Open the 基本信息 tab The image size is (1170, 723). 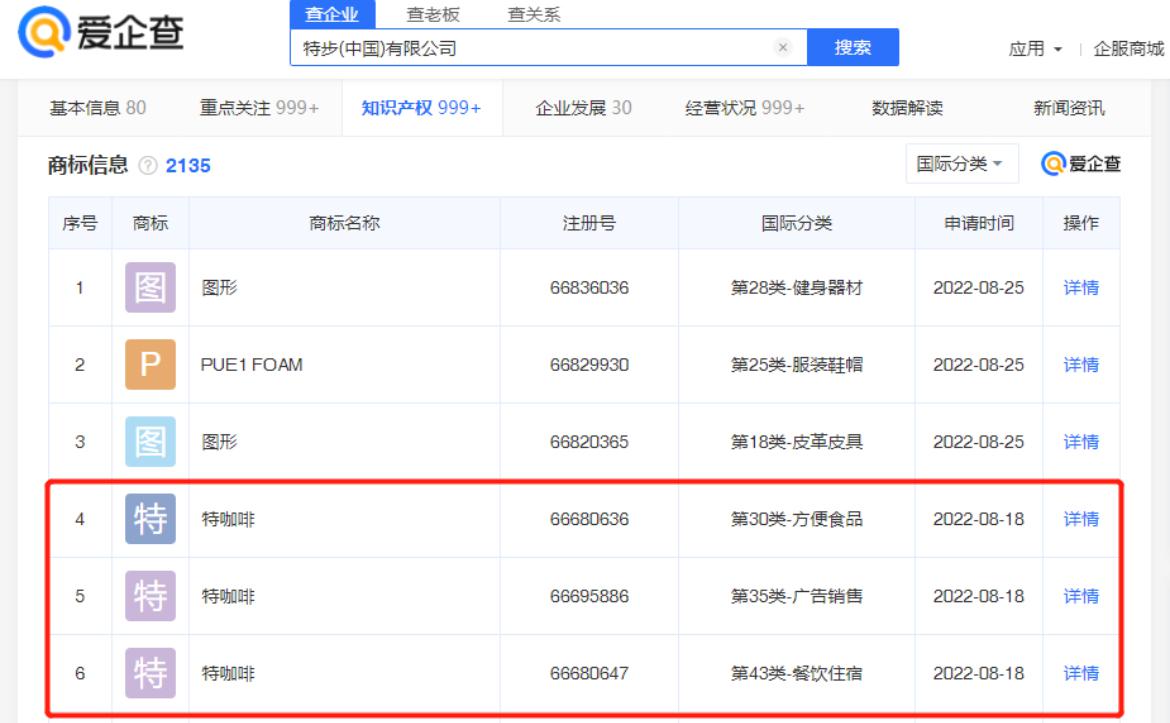[x=97, y=108]
